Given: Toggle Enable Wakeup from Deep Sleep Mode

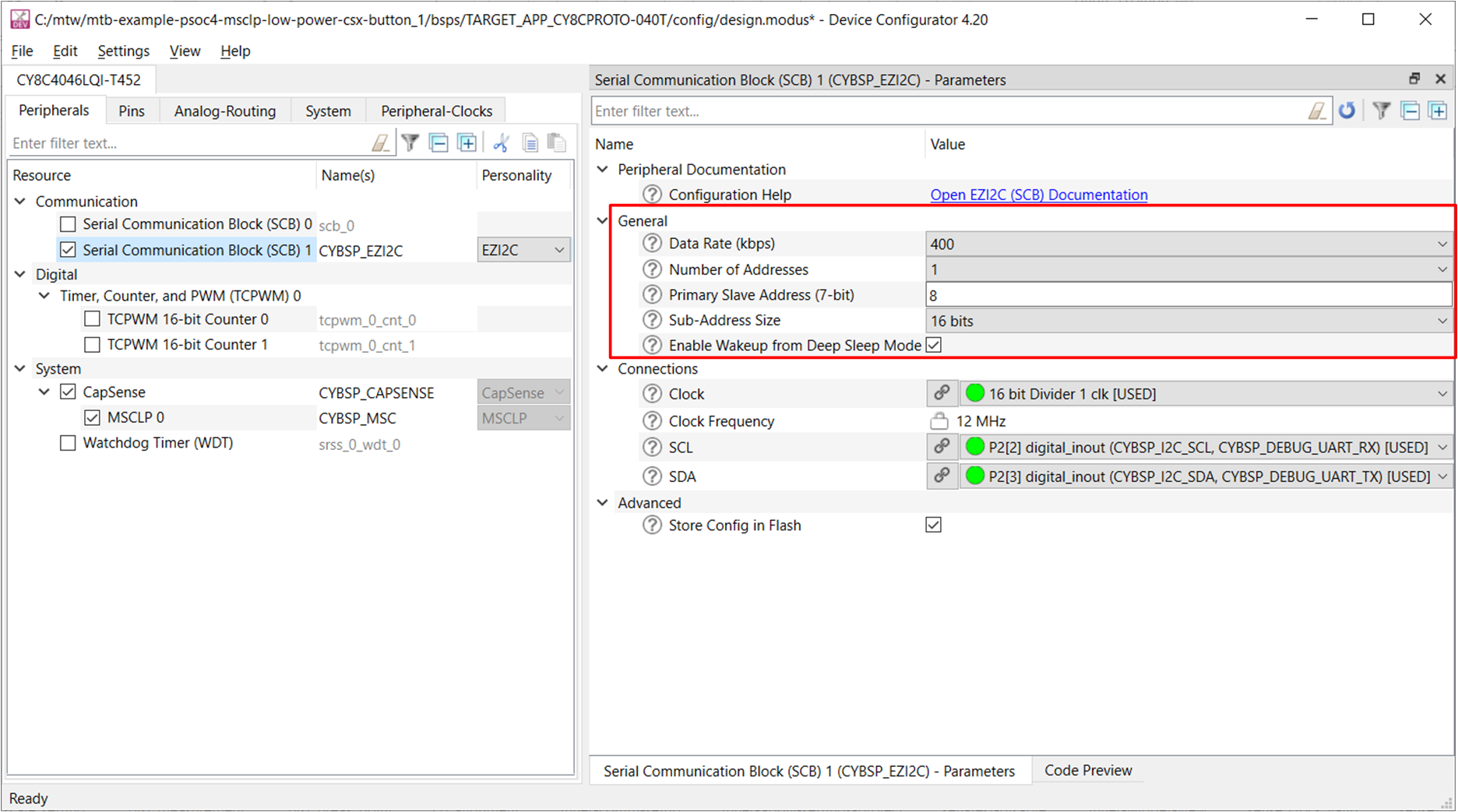Looking at the screenshot, I should pos(934,345).
